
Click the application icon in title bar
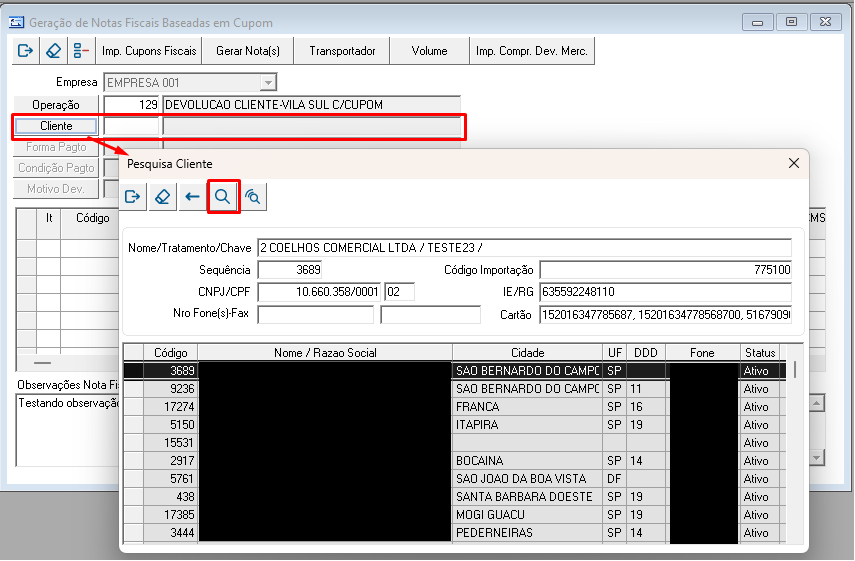[x=17, y=22]
